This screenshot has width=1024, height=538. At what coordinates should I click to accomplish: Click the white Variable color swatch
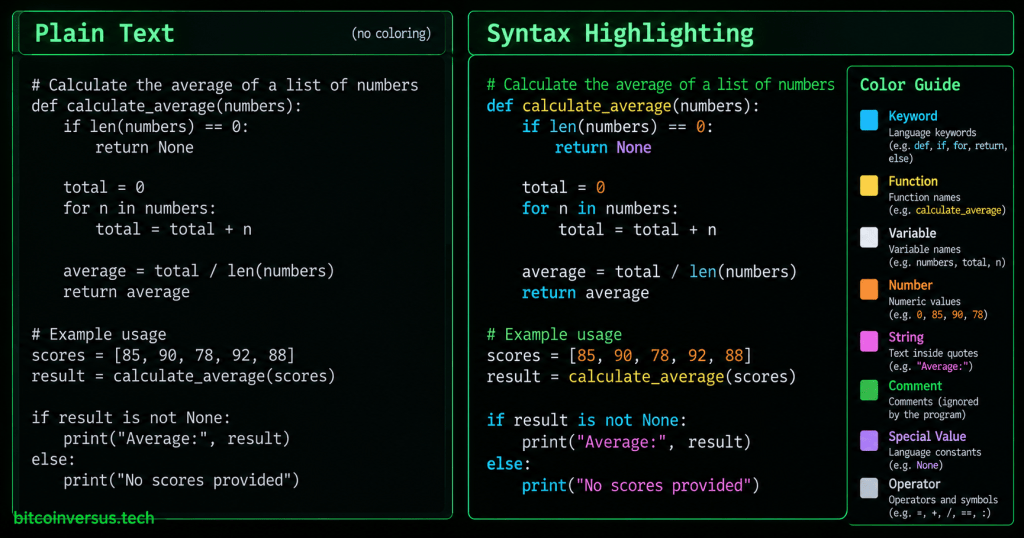869,237
